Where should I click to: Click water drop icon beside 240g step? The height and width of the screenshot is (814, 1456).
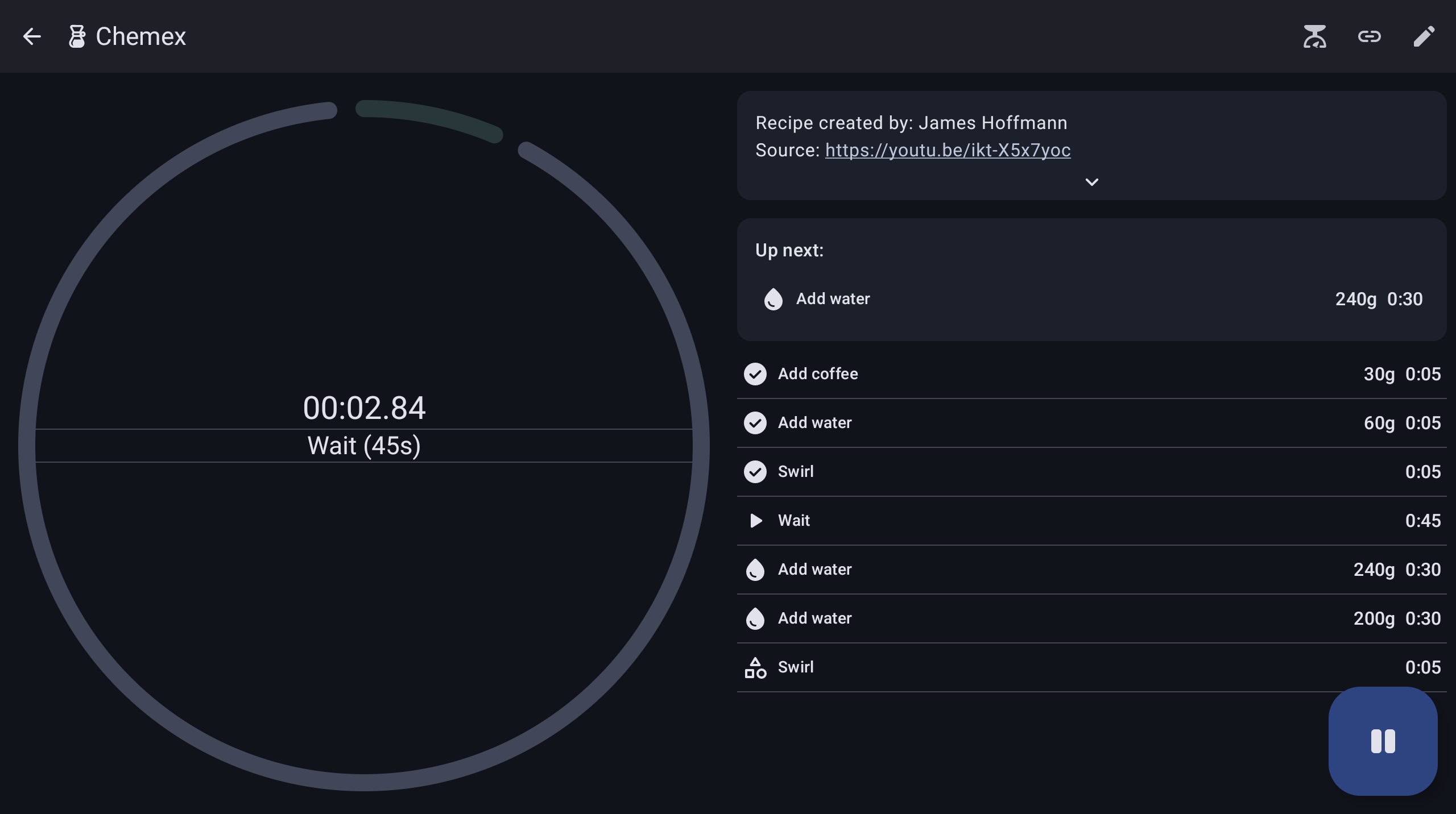pos(755,570)
